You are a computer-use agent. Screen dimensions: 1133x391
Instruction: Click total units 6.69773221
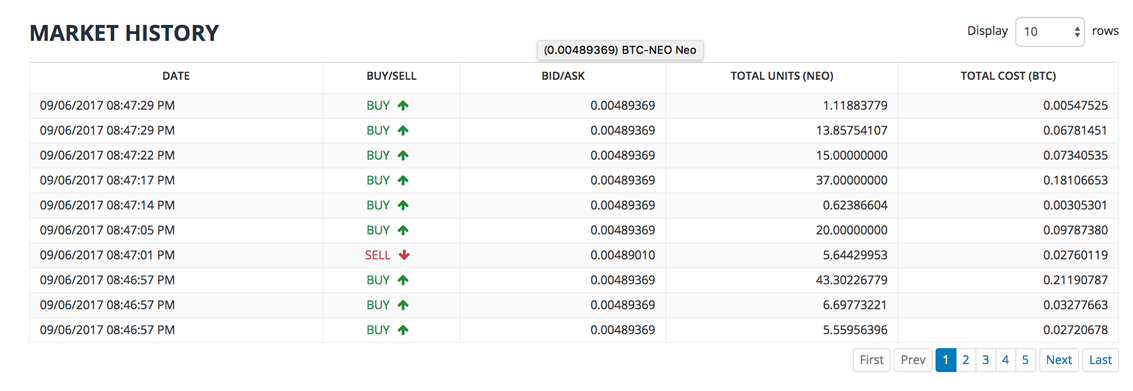pyautogui.click(x=855, y=305)
